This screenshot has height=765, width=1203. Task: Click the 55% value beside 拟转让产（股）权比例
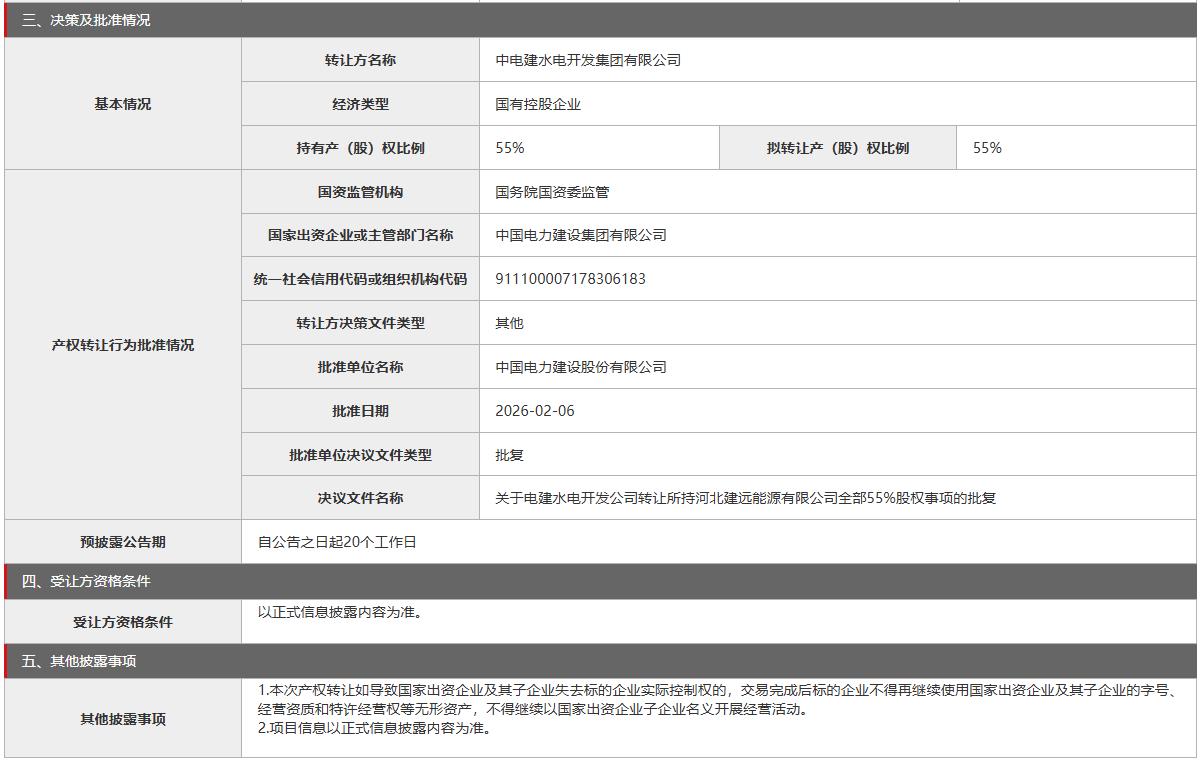pyautogui.click(x=987, y=148)
